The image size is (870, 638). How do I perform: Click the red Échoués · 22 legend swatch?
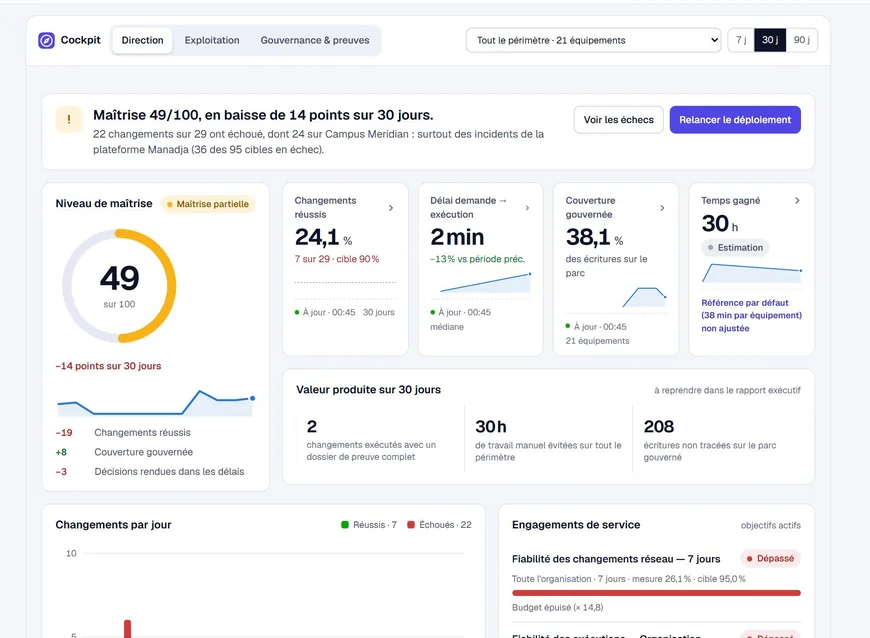pyautogui.click(x=411, y=525)
